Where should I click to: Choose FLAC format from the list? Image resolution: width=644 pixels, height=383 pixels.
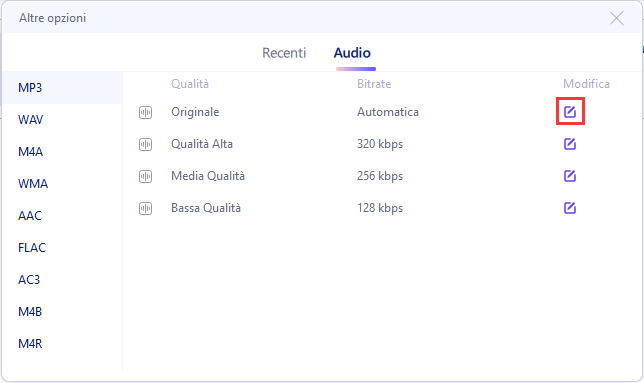point(62,248)
